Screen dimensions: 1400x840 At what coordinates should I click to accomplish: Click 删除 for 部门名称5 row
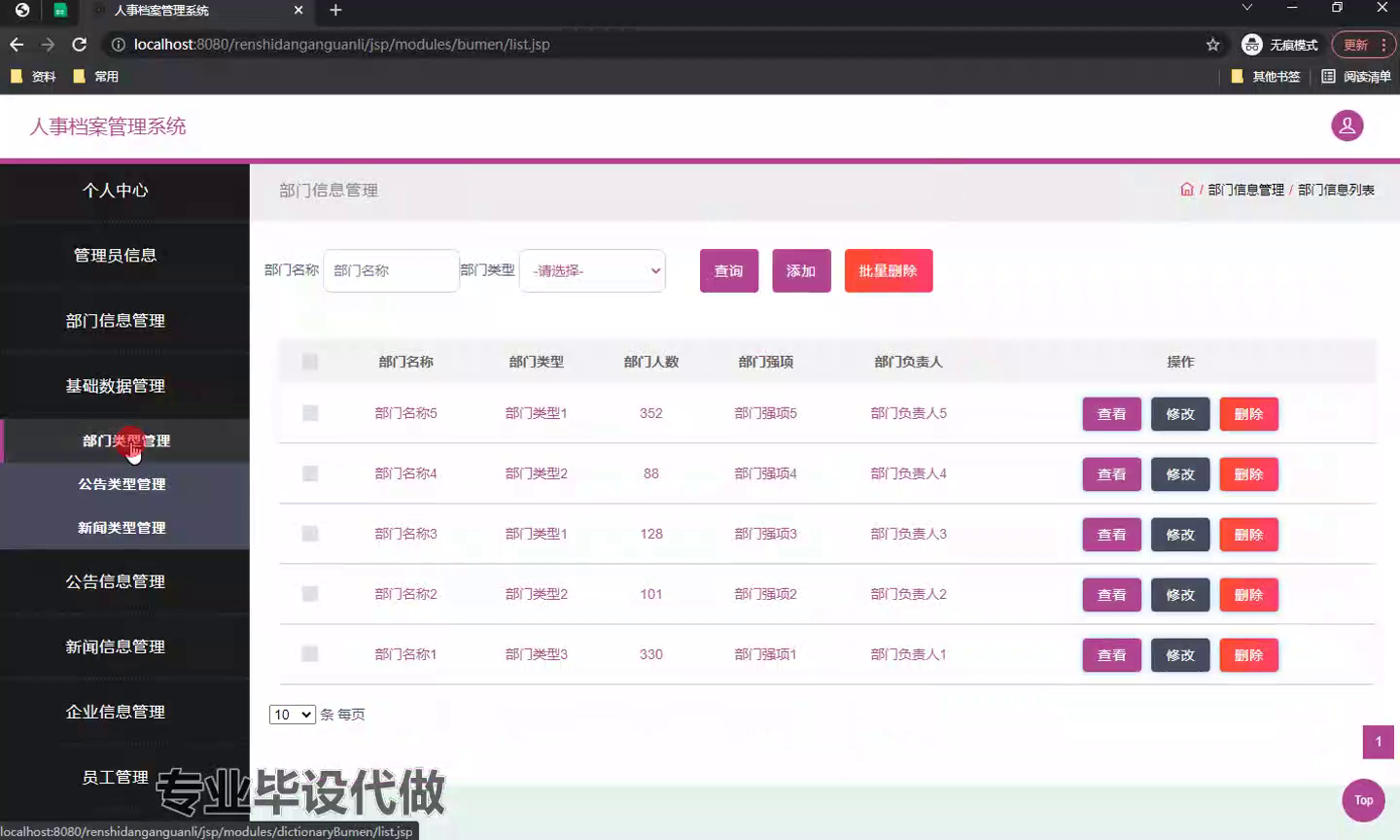pyautogui.click(x=1249, y=414)
